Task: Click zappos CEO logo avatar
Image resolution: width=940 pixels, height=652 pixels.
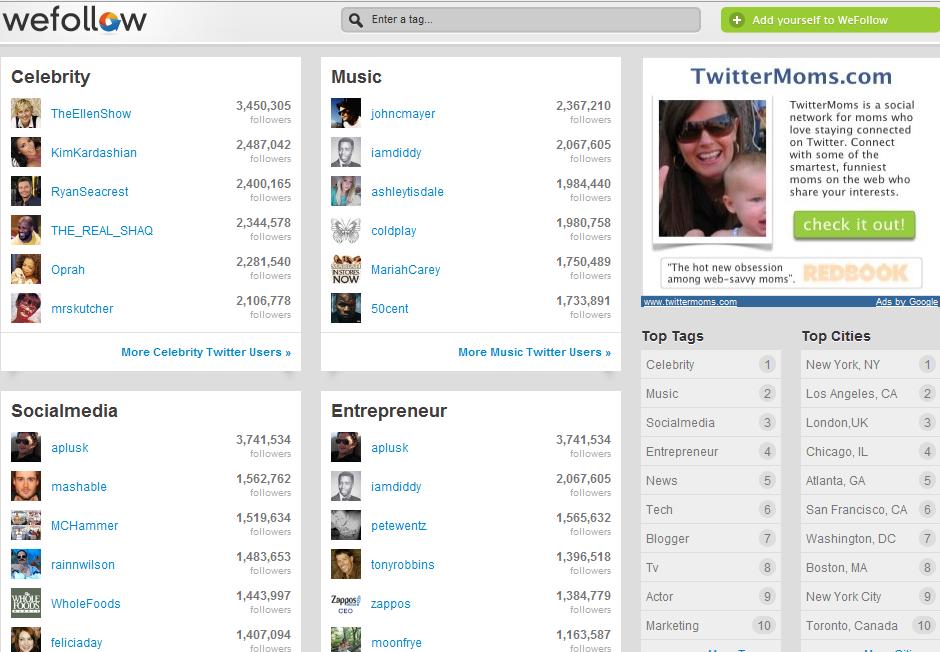Action: point(346,603)
